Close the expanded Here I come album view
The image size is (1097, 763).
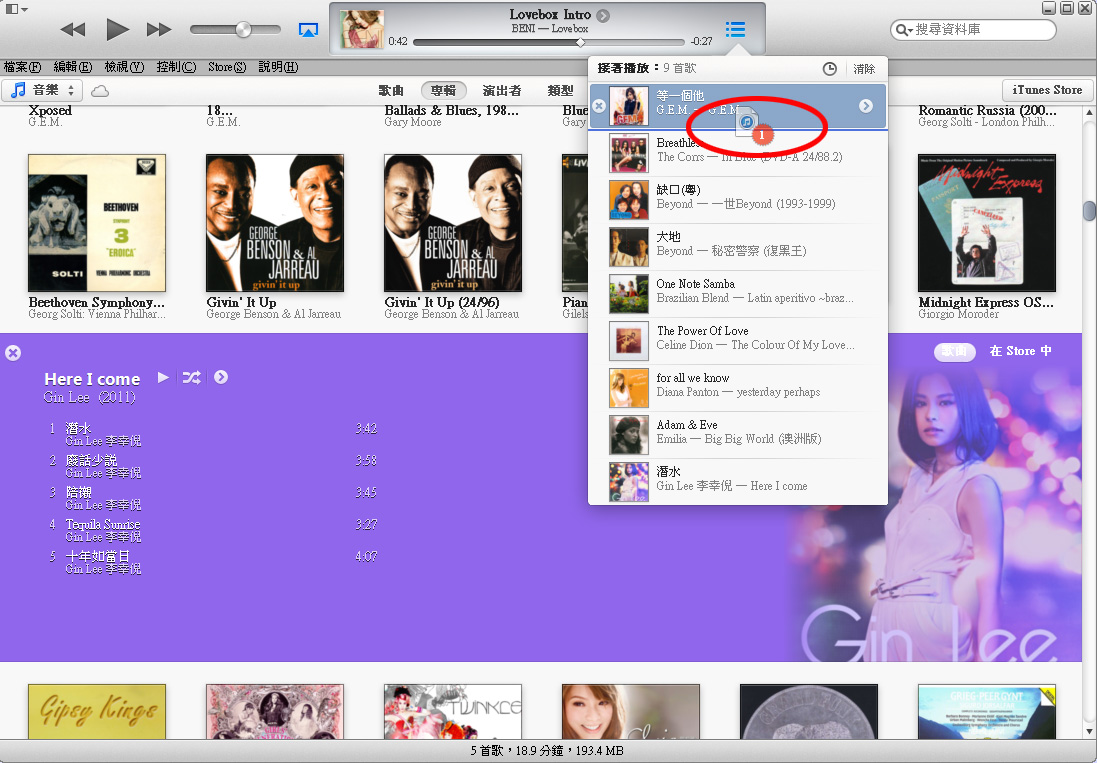13,352
